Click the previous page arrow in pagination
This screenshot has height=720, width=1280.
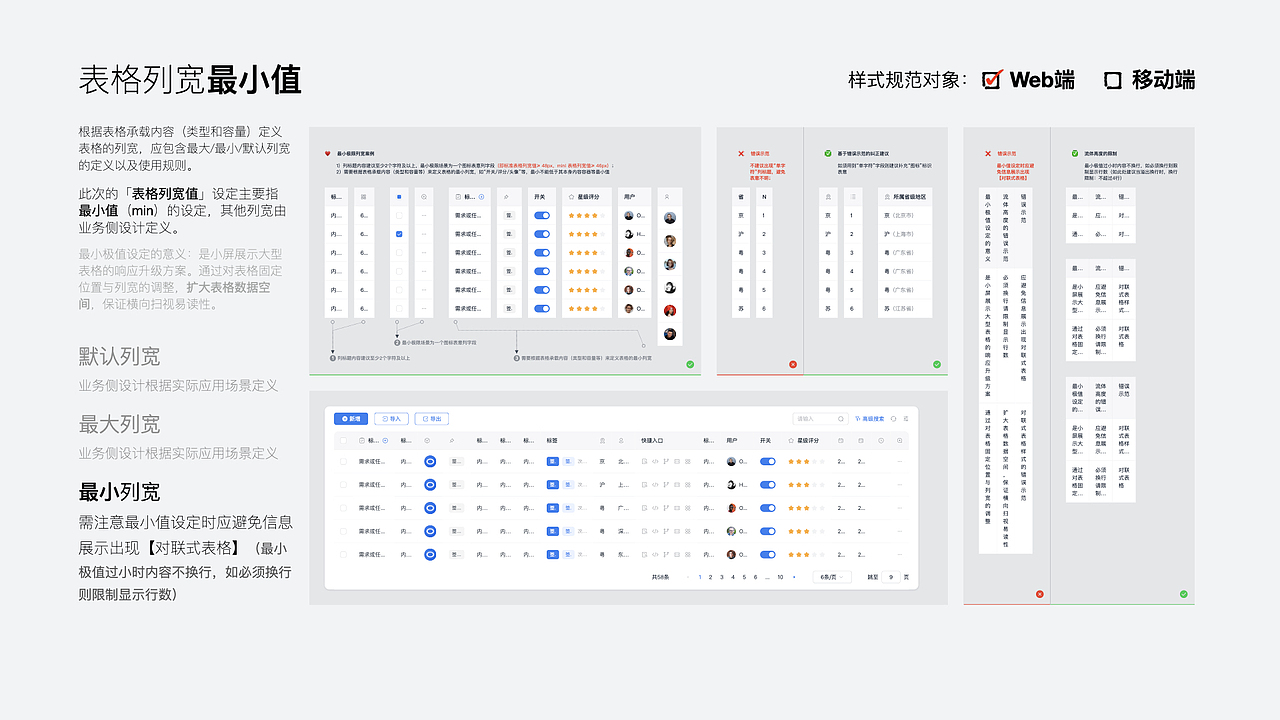tap(688, 577)
